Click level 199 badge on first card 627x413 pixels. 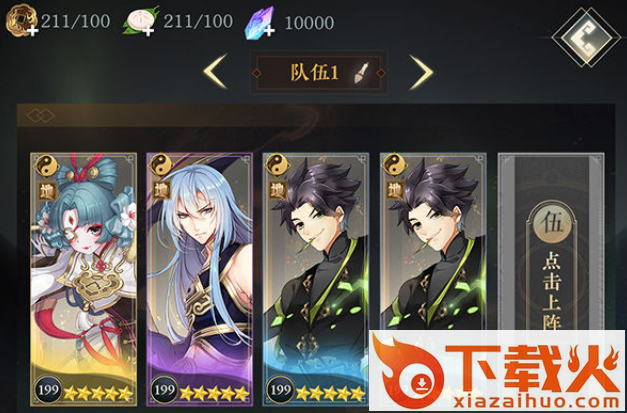click(x=48, y=390)
